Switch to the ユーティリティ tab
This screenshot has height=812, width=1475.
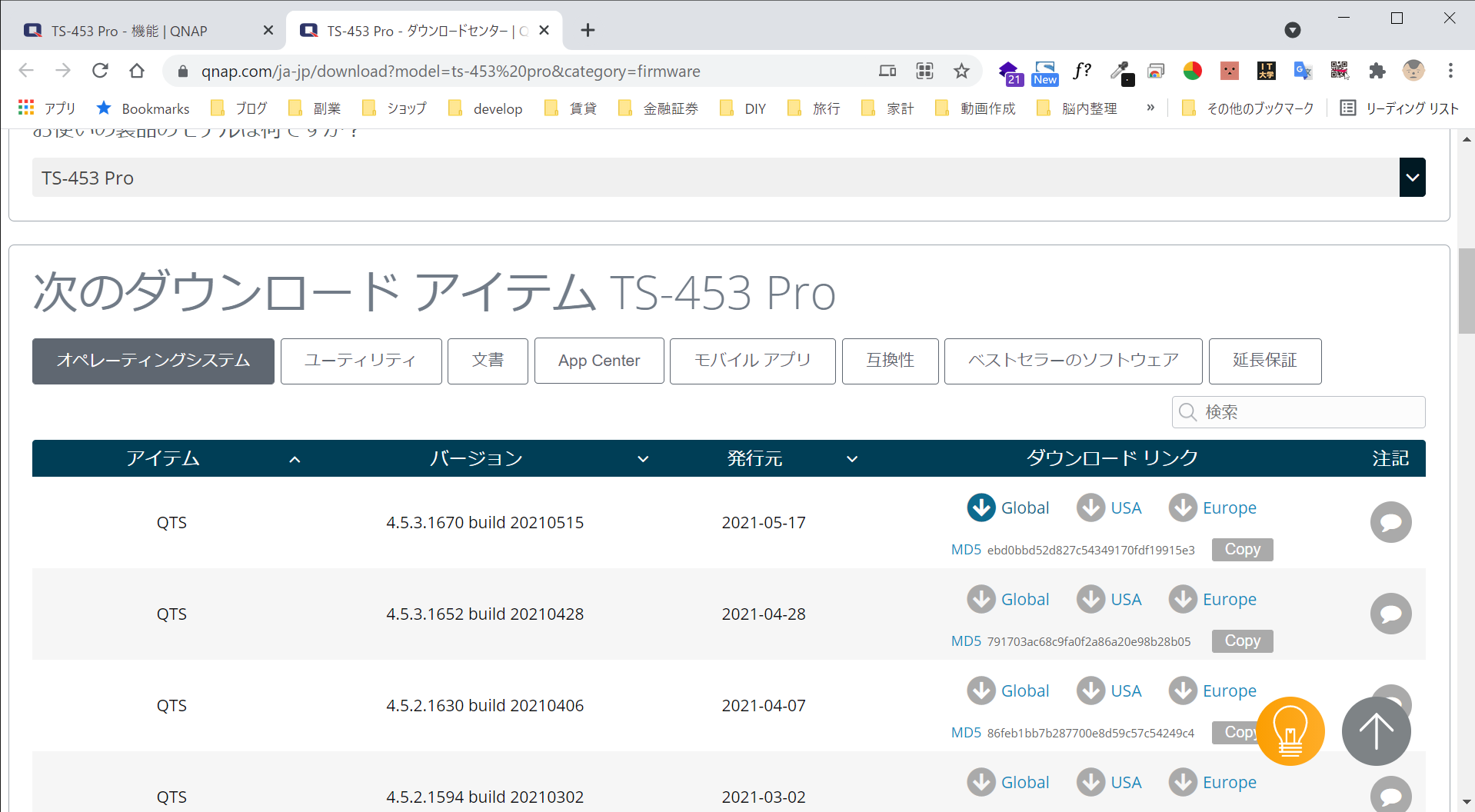coord(361,361)
